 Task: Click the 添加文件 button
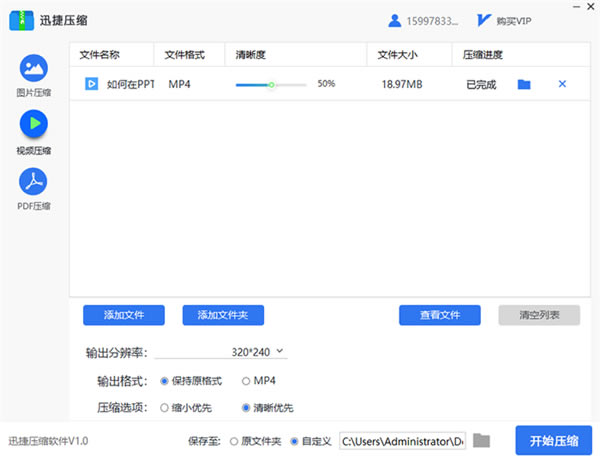pyautogui.click(x=124, y=315)
